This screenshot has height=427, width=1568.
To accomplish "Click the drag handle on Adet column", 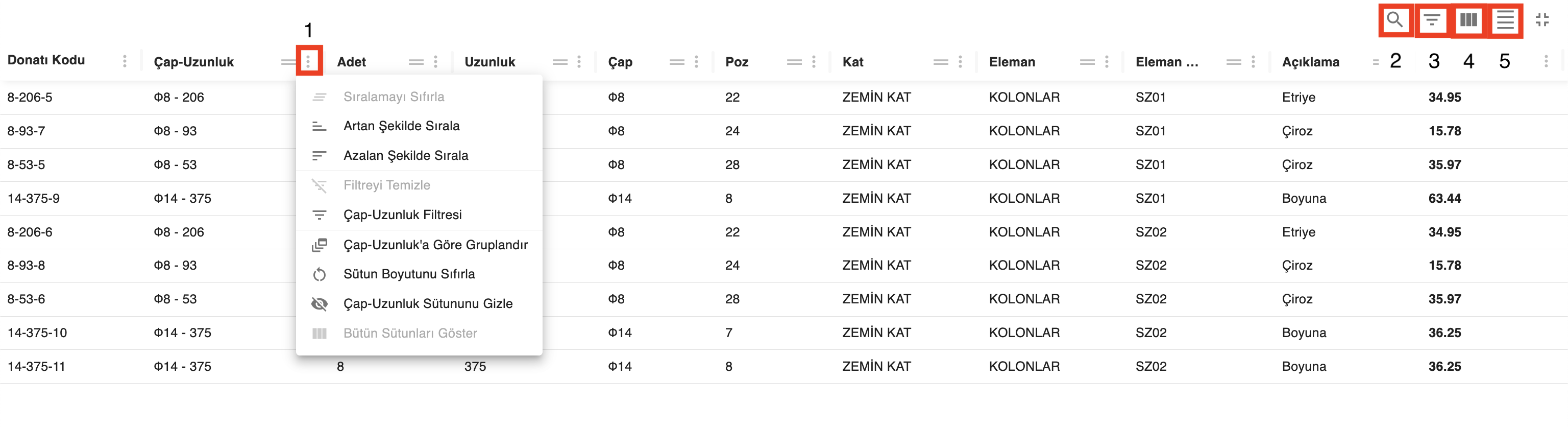I will pyautogui.click(x=416, y=61).
